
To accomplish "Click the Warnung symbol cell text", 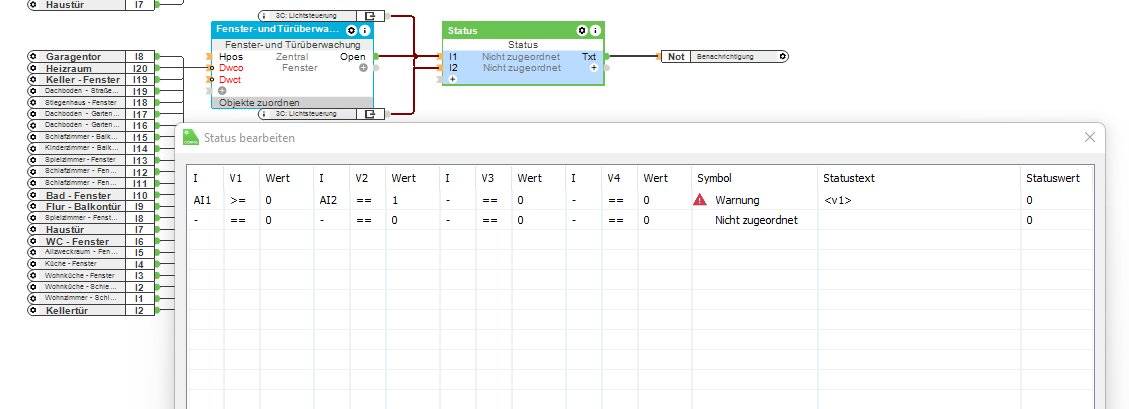I will [737, 200].
